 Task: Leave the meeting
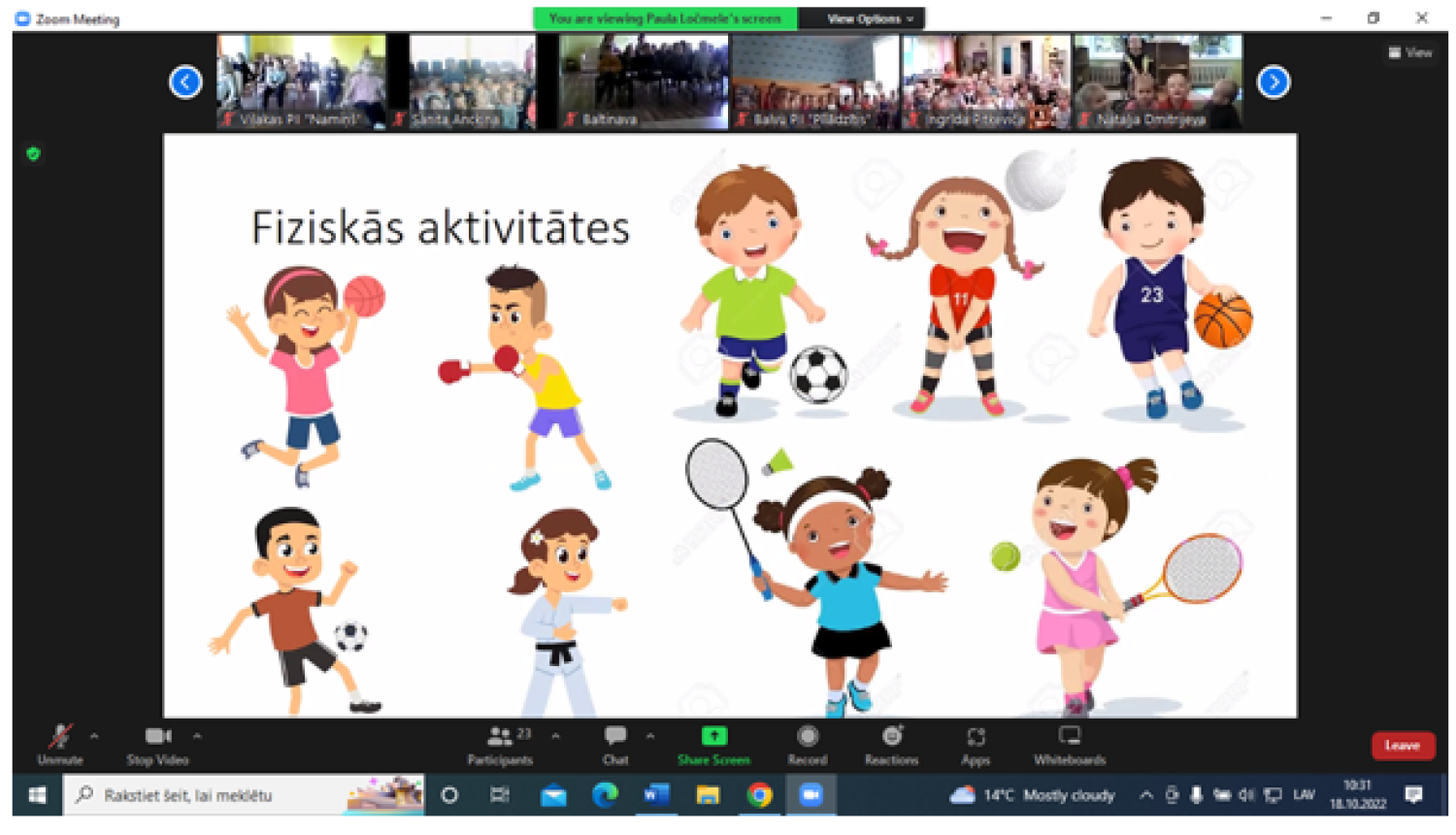tap(1402, 746)
